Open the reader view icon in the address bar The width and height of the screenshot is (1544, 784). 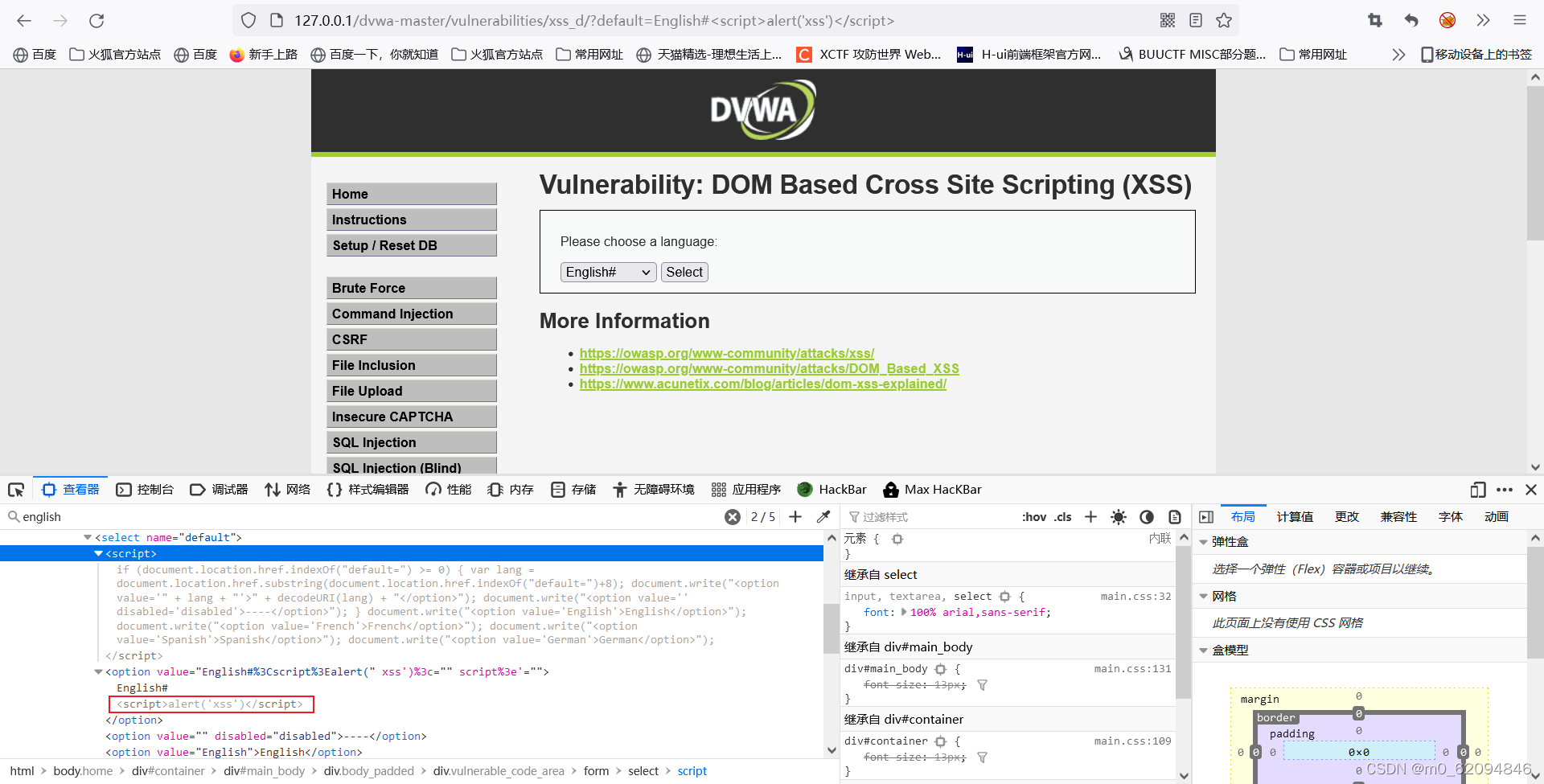coord(1196,21)
